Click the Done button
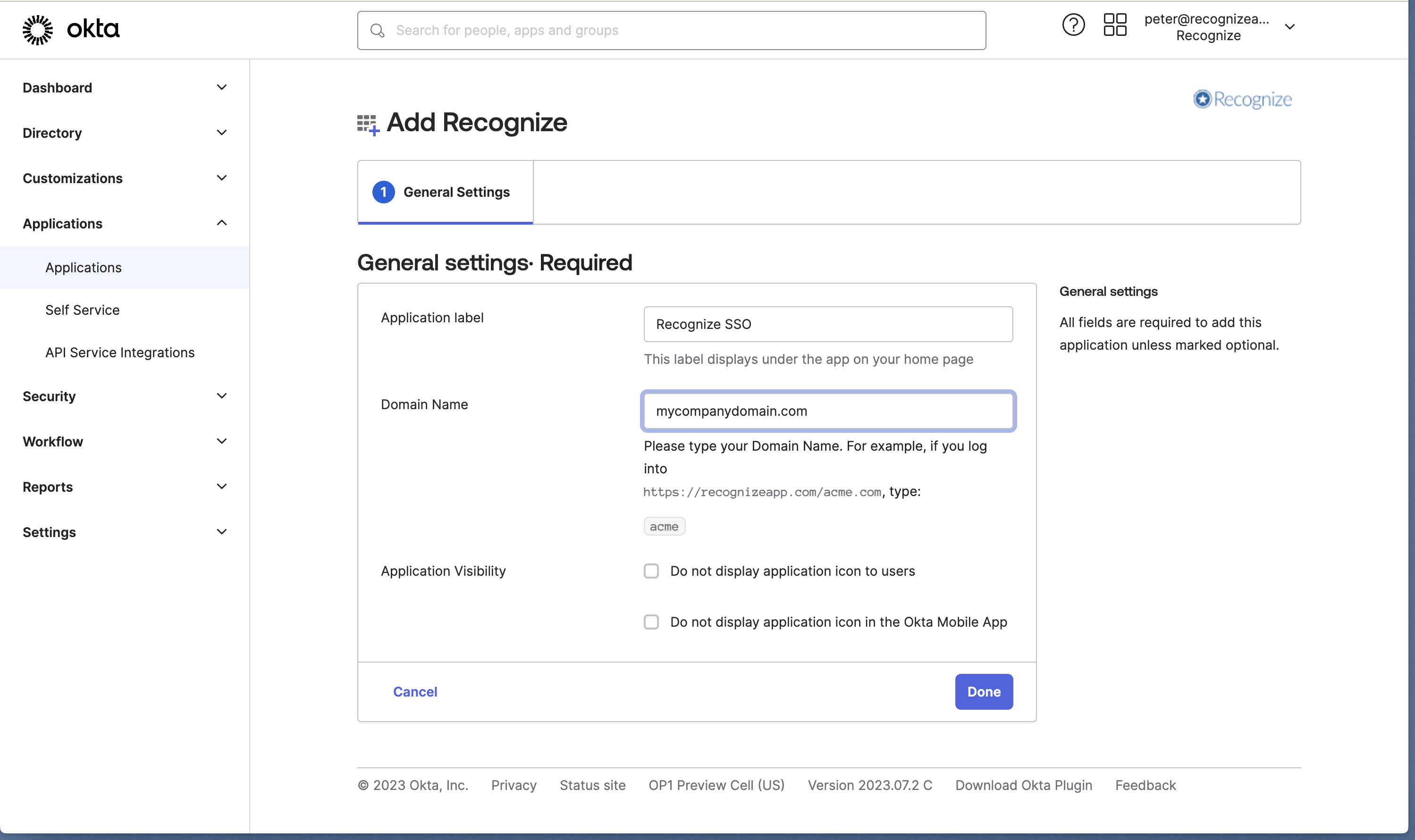1415x840 pixels. [x=984, y=691]
